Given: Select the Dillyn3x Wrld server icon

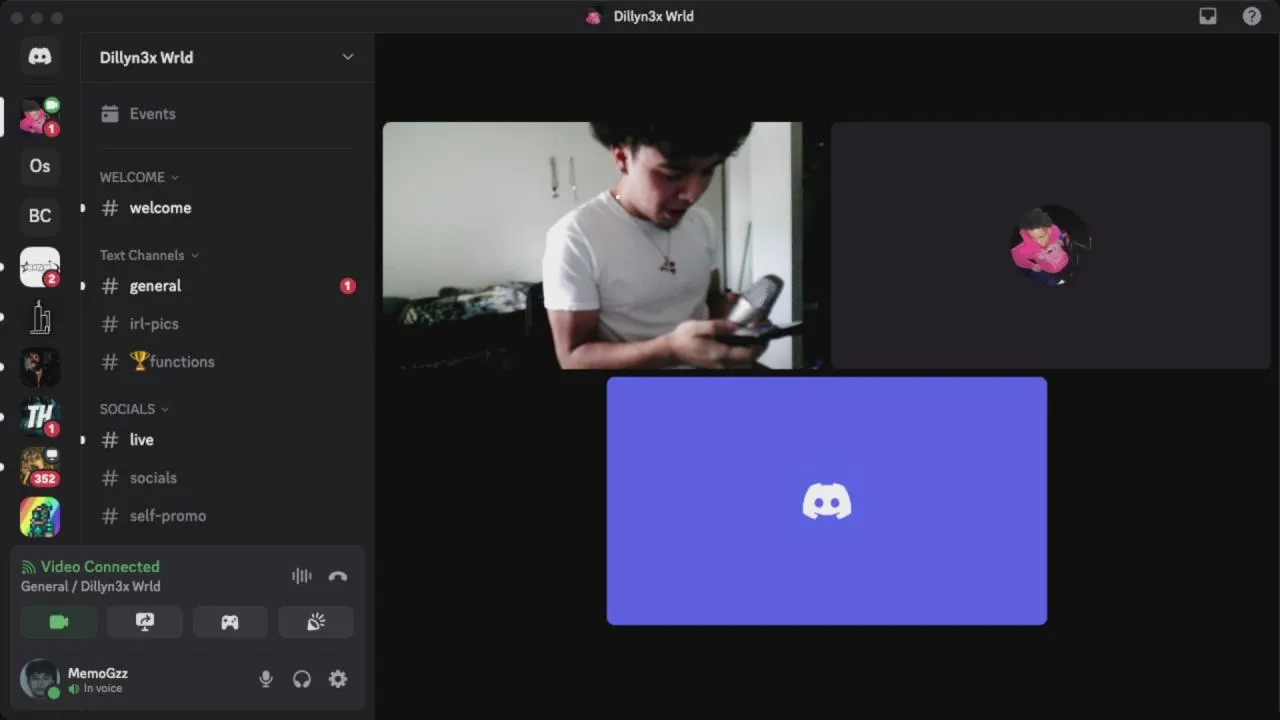Looking at the screenshot, I should [x=40, y=117].
